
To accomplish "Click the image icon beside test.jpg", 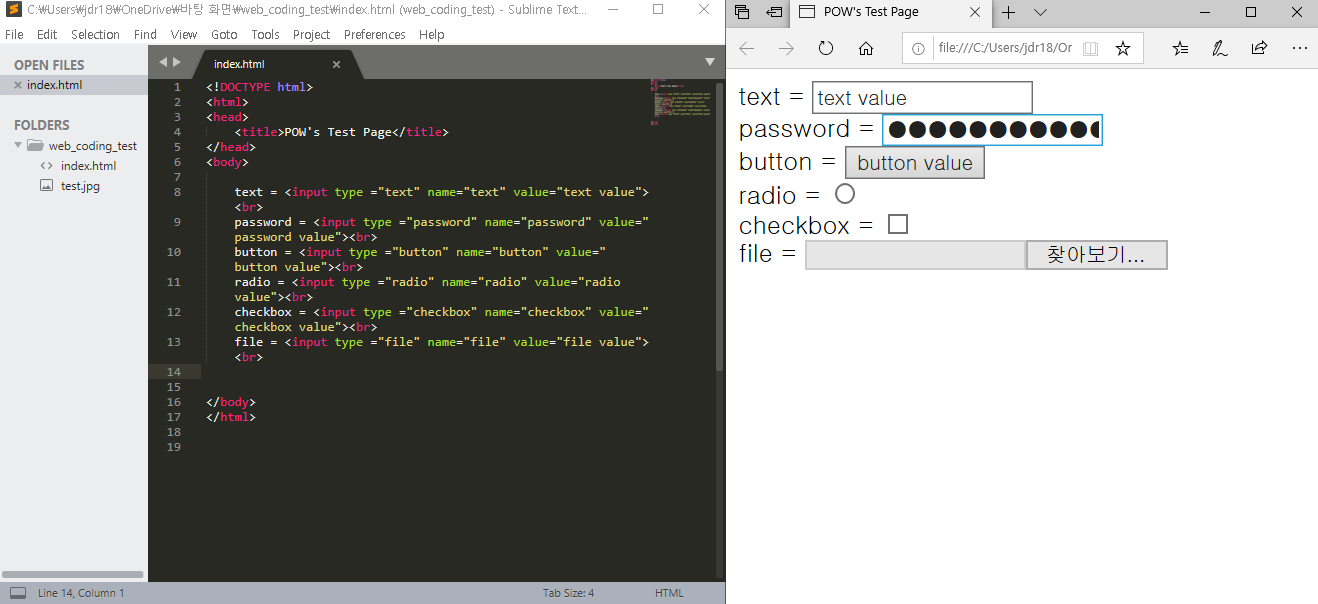I will tap(46, 186).
